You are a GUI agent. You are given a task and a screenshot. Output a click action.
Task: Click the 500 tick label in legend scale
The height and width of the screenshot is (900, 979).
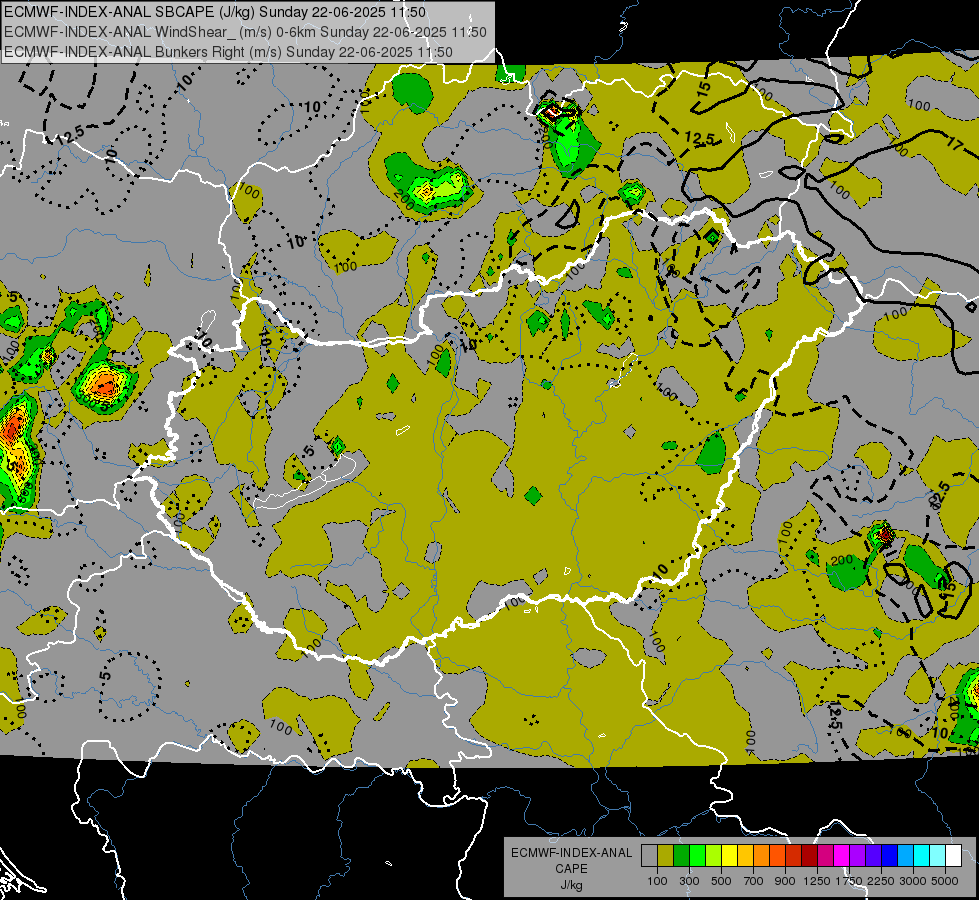[x=721, y=881]
